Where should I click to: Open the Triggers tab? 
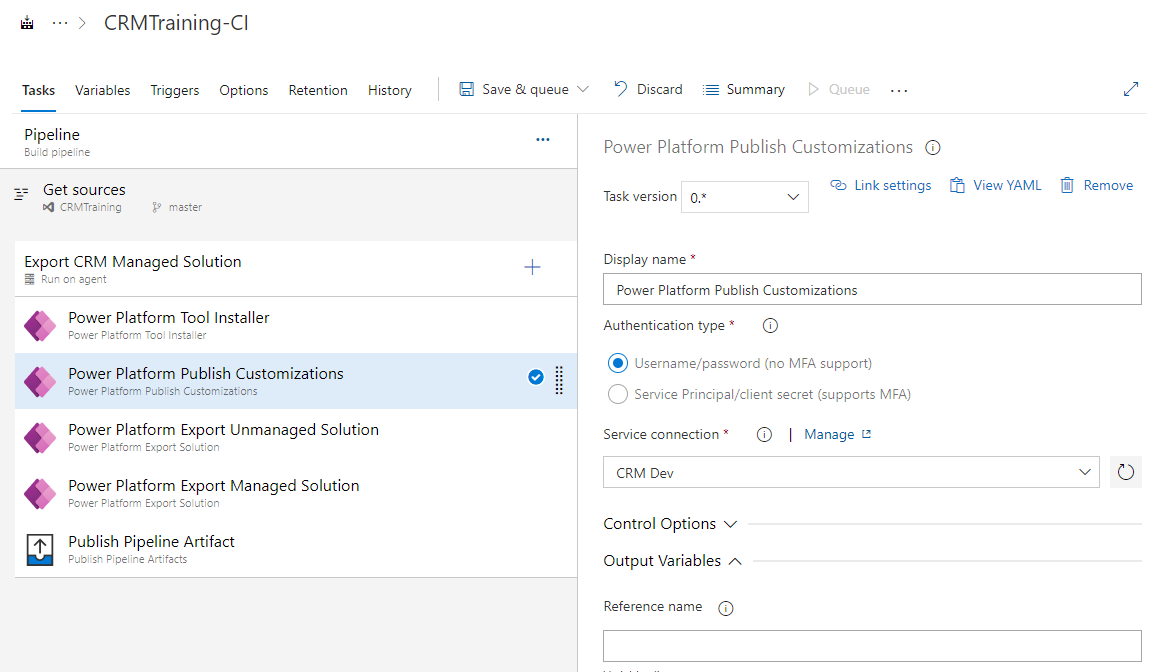[175, 90]
